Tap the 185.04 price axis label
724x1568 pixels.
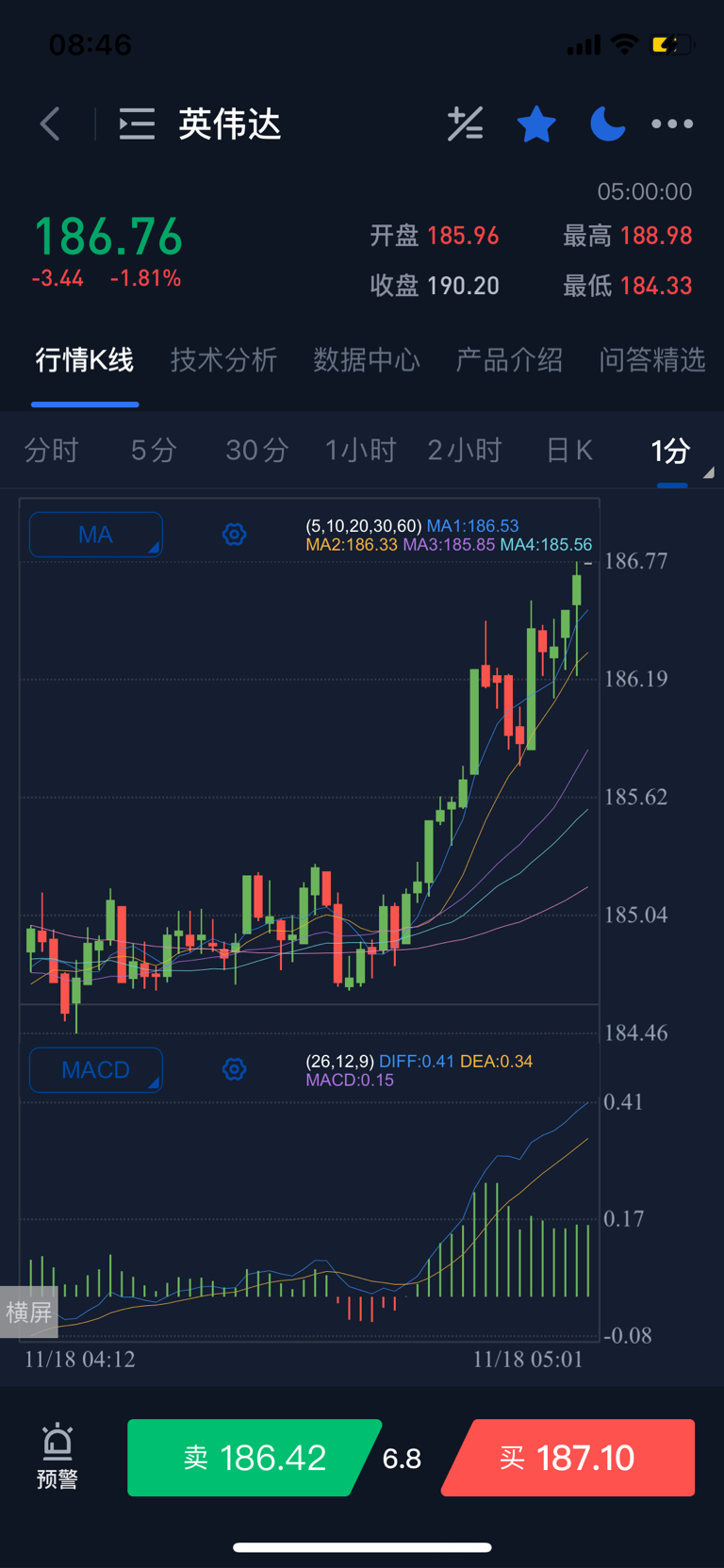click(636, 915)
